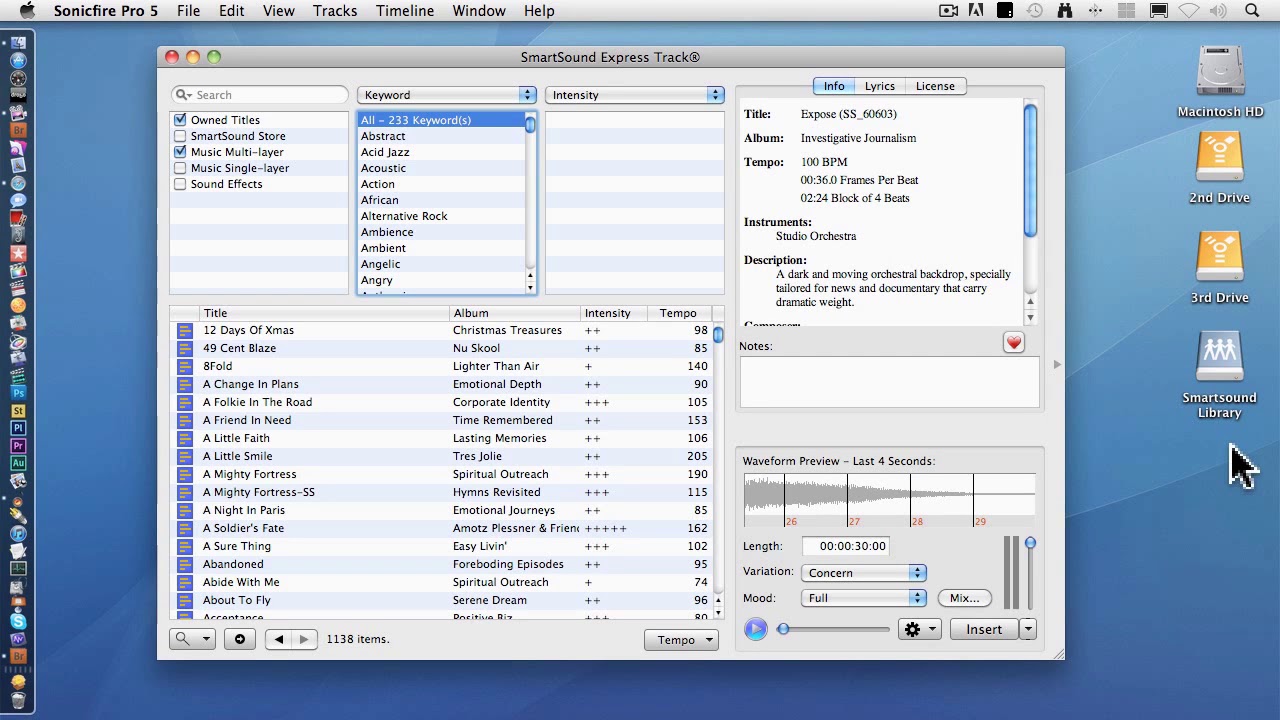Sort by Album column header
This screenshot has width=1280, height=720.
(x=514, y=313)
